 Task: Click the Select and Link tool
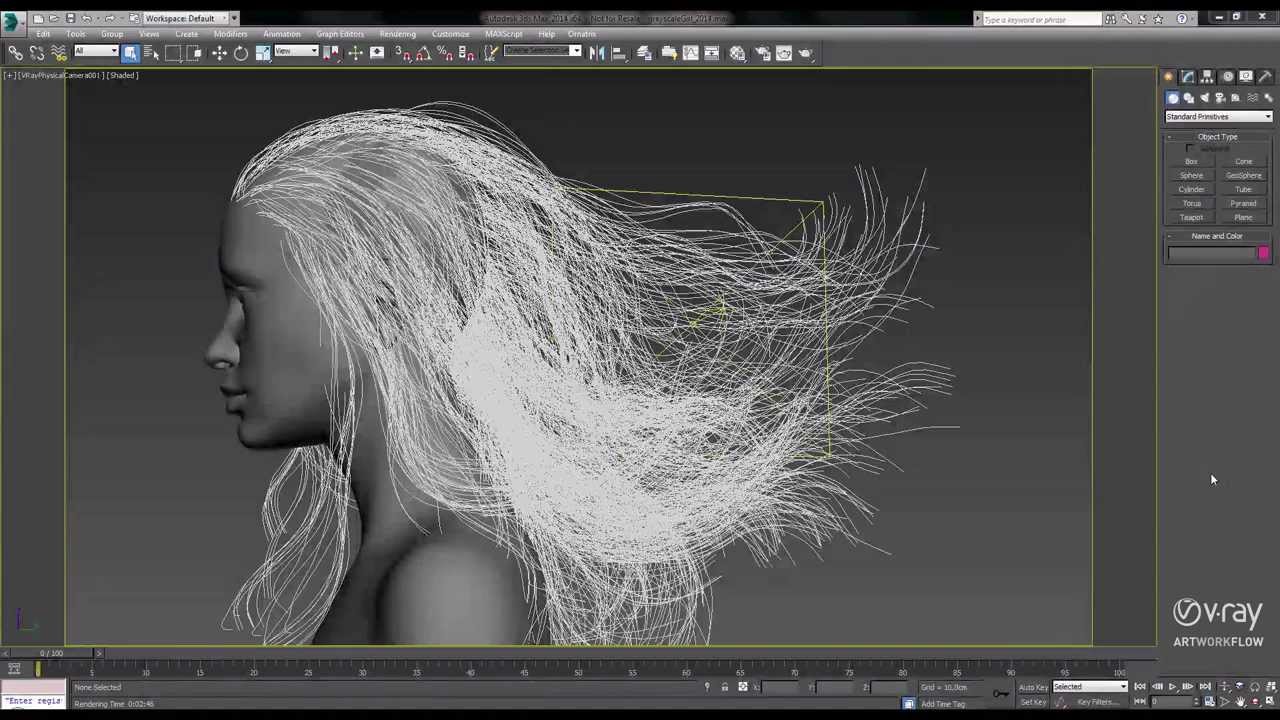tap(16, 53)
